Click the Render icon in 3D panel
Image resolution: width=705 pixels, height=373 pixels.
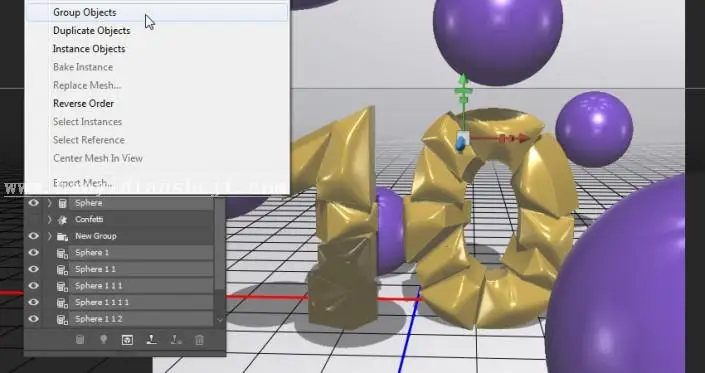pos(127,340)
